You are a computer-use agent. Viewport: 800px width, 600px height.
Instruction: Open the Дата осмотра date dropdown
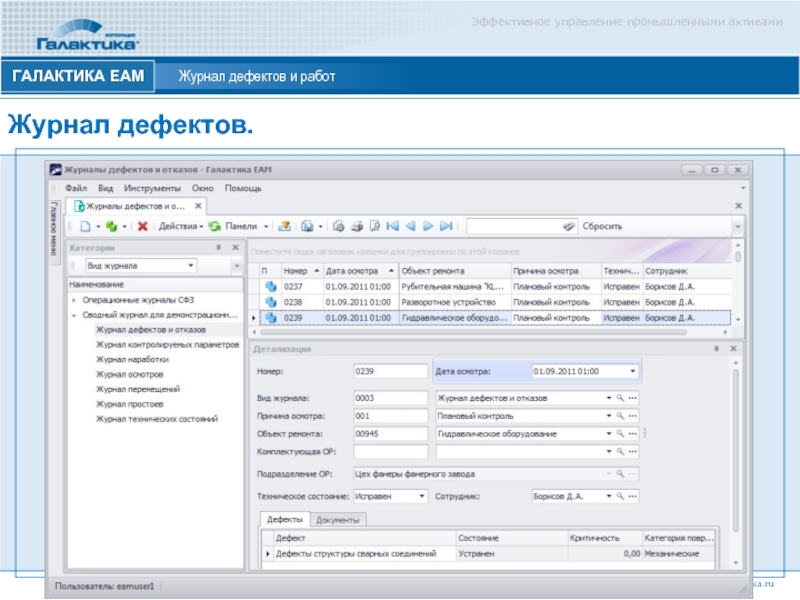631,371
